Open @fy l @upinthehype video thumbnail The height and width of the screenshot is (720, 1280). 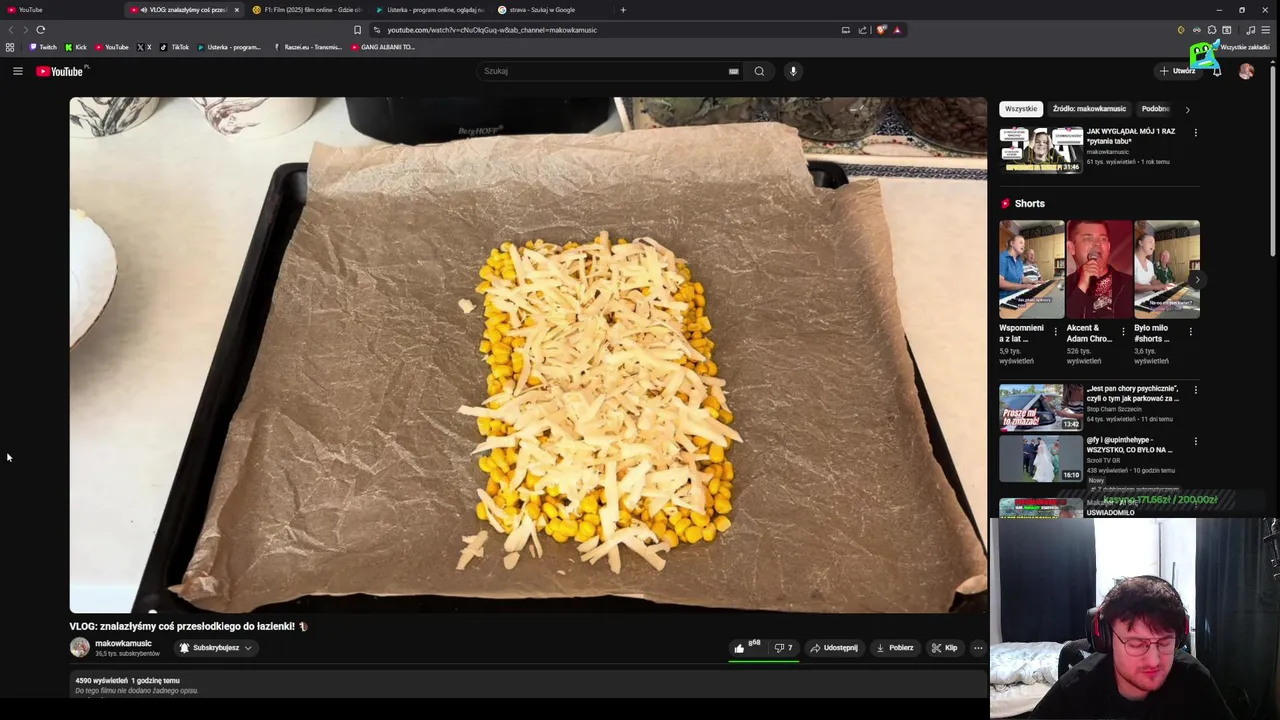click(x=1040, y=459)
